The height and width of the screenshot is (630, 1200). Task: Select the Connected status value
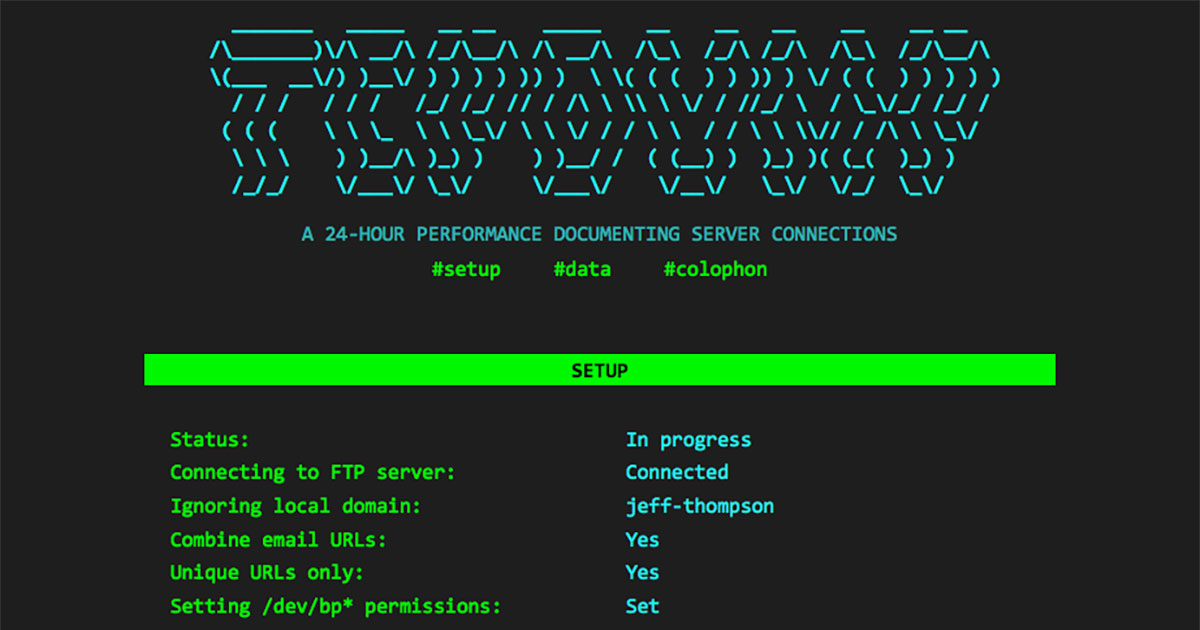coord(677,472)
